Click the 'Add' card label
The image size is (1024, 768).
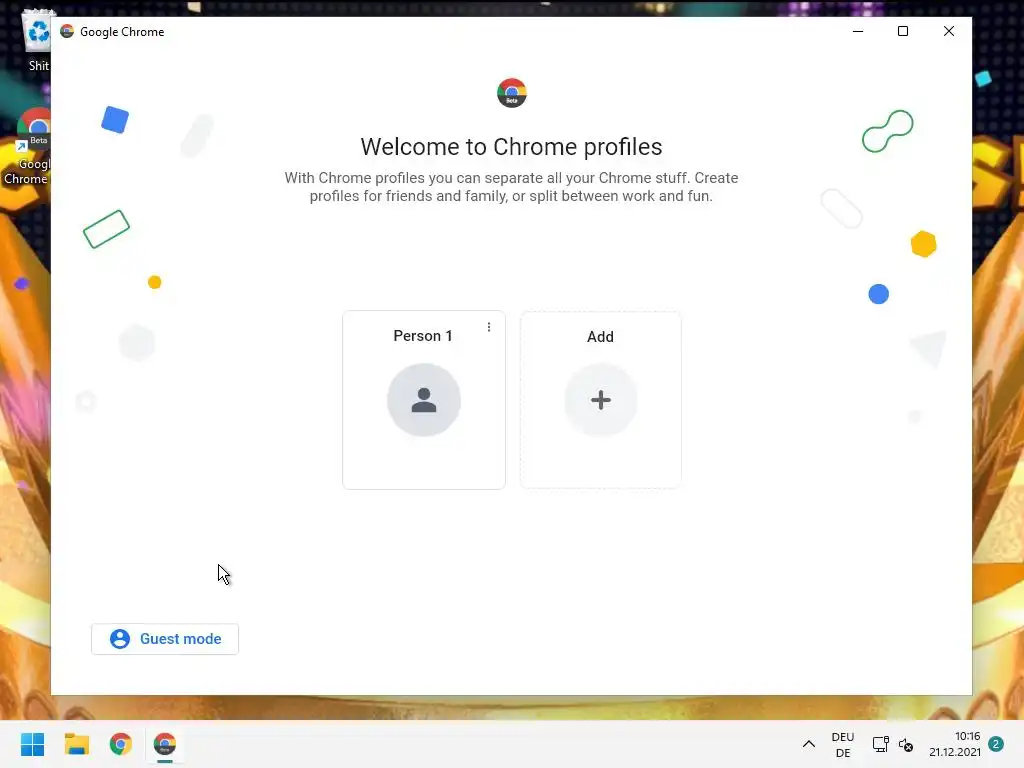pyautogui.click(x=600, y=337)
